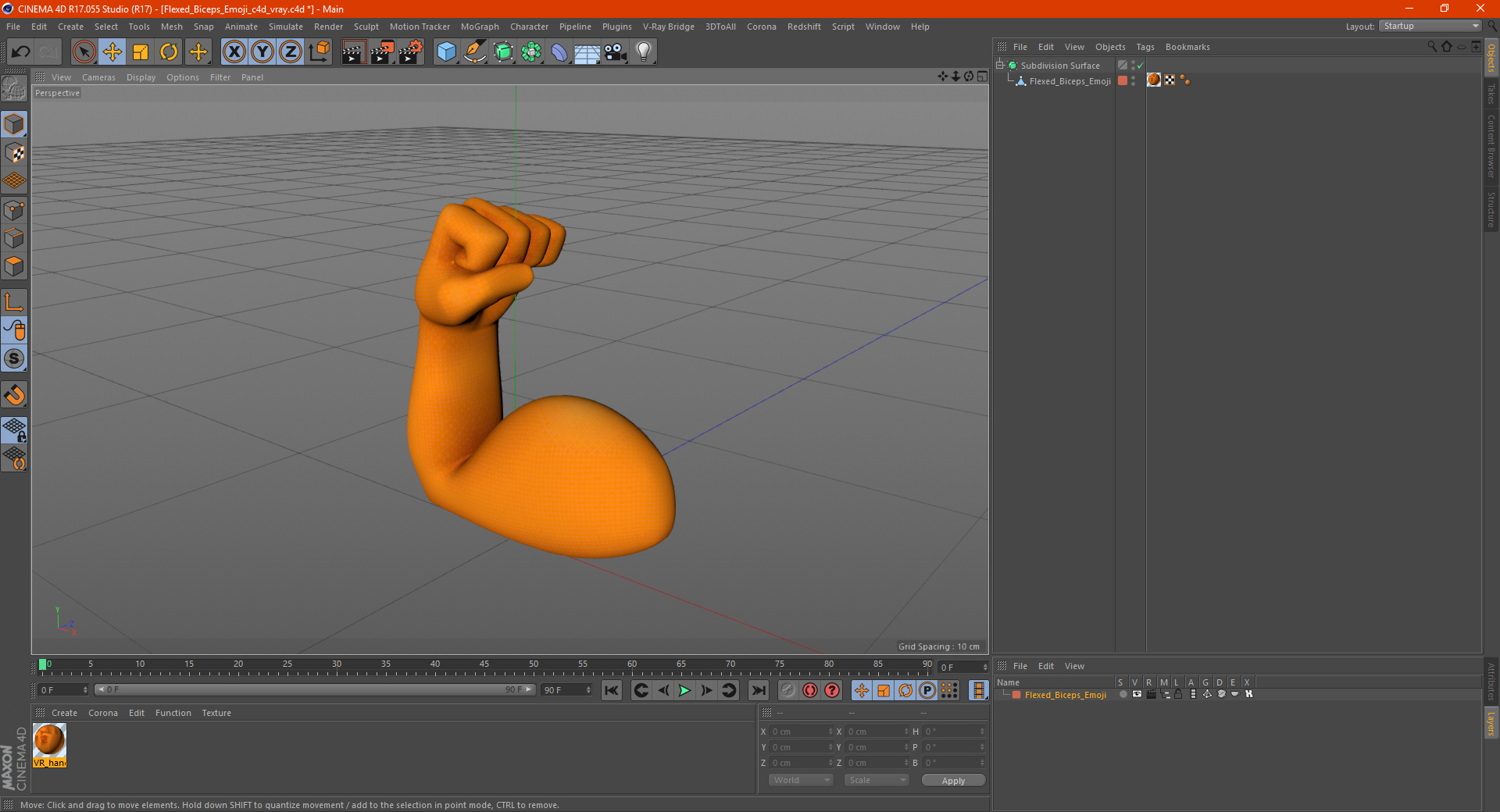The height and width of the screenshot is (812, 1500).
Task: Switch to Model mode
Action: tap(14, 124)
